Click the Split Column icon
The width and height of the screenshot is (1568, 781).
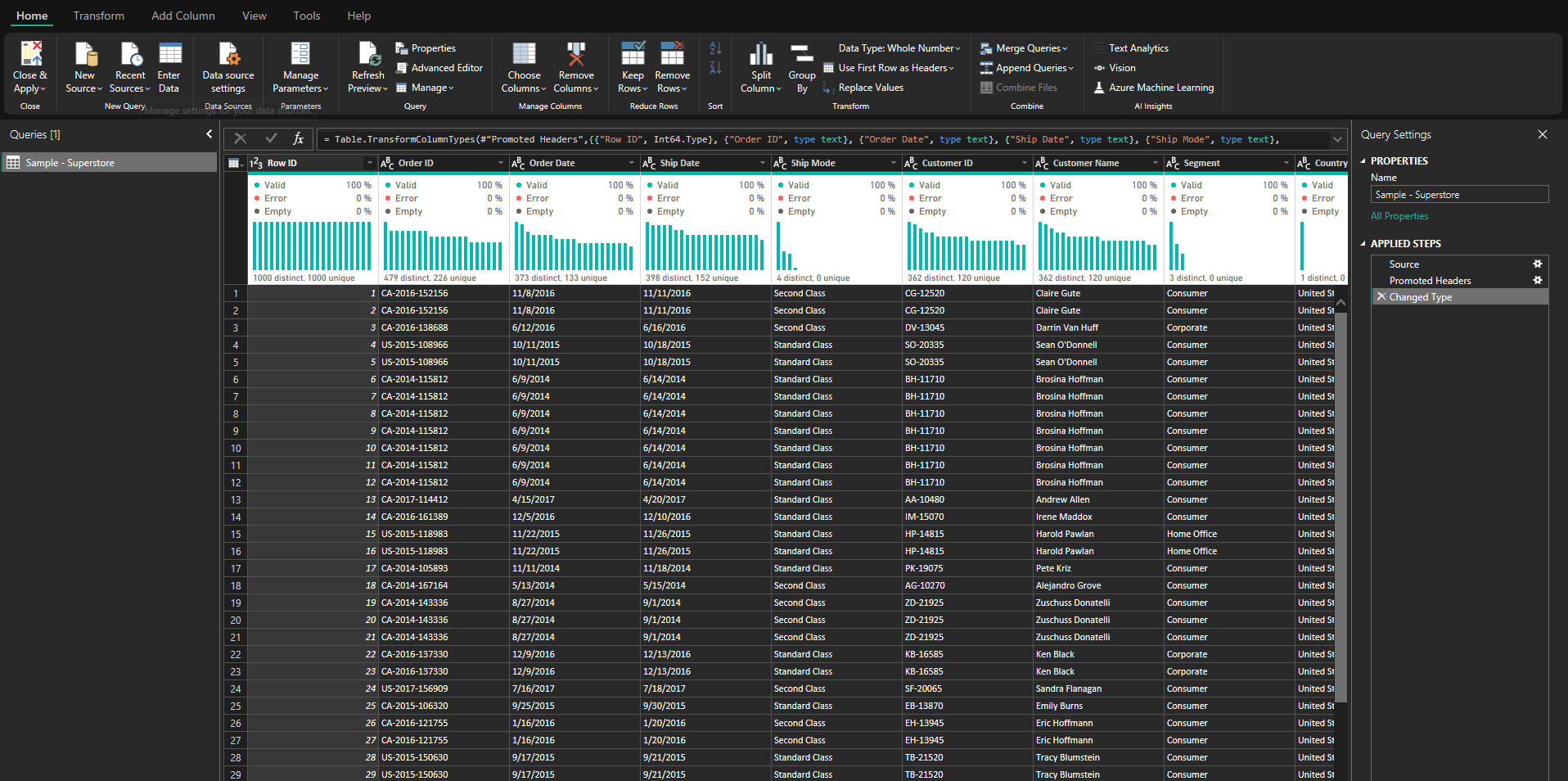[761, 55]
